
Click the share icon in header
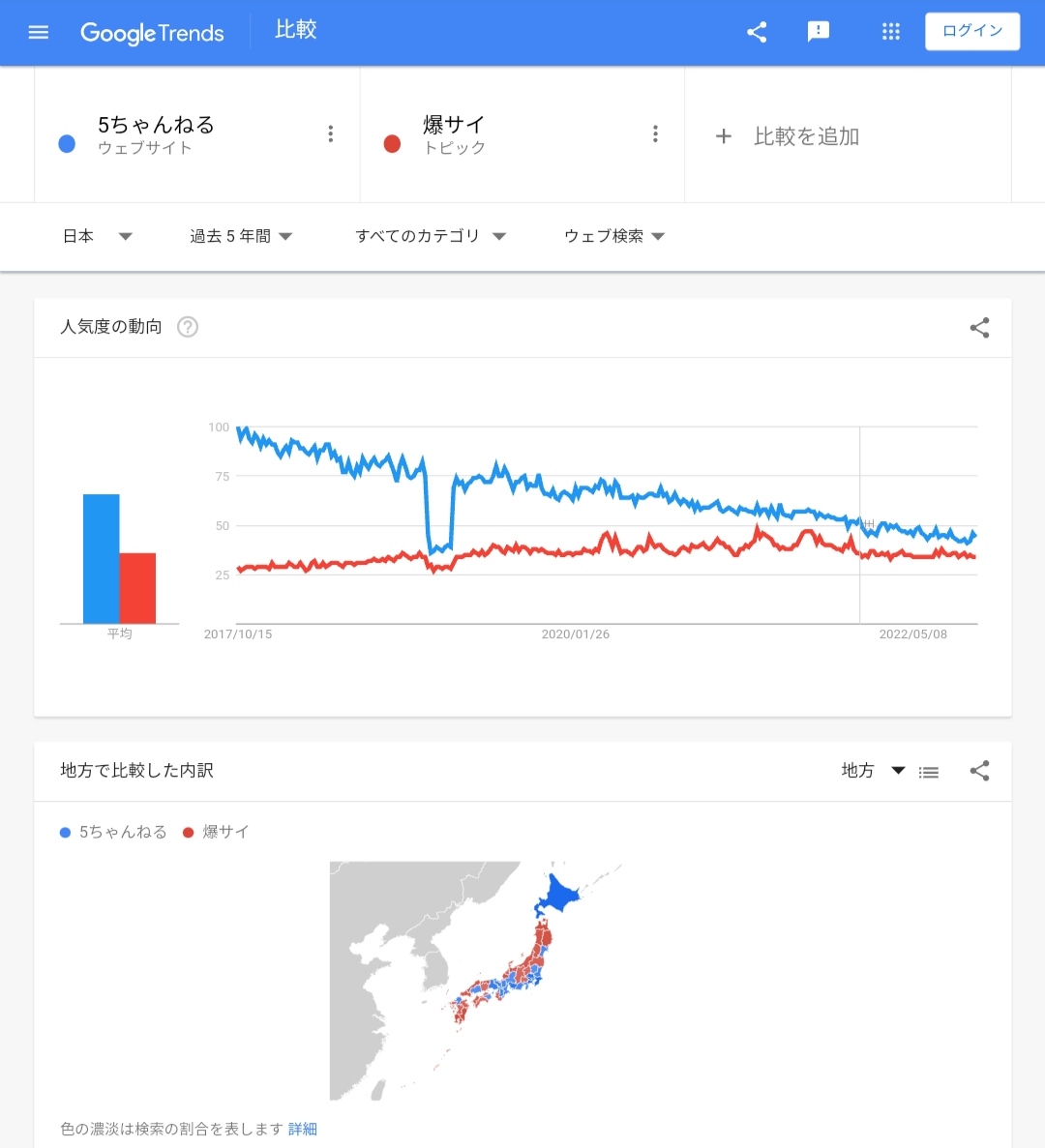pyautogui.click(x=757, y=32)
